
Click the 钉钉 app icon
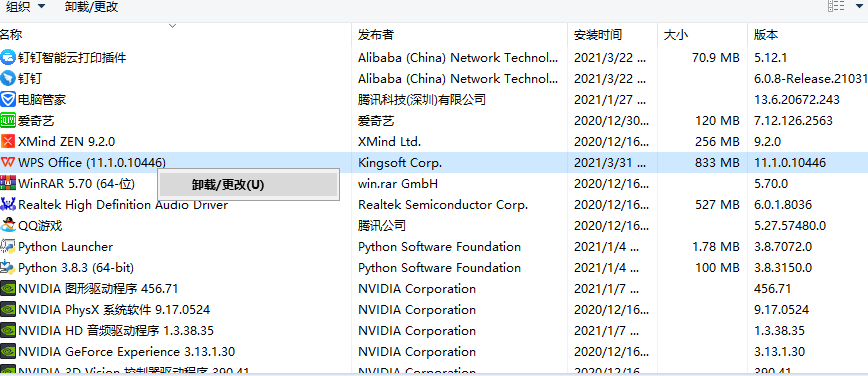point(8,78)
